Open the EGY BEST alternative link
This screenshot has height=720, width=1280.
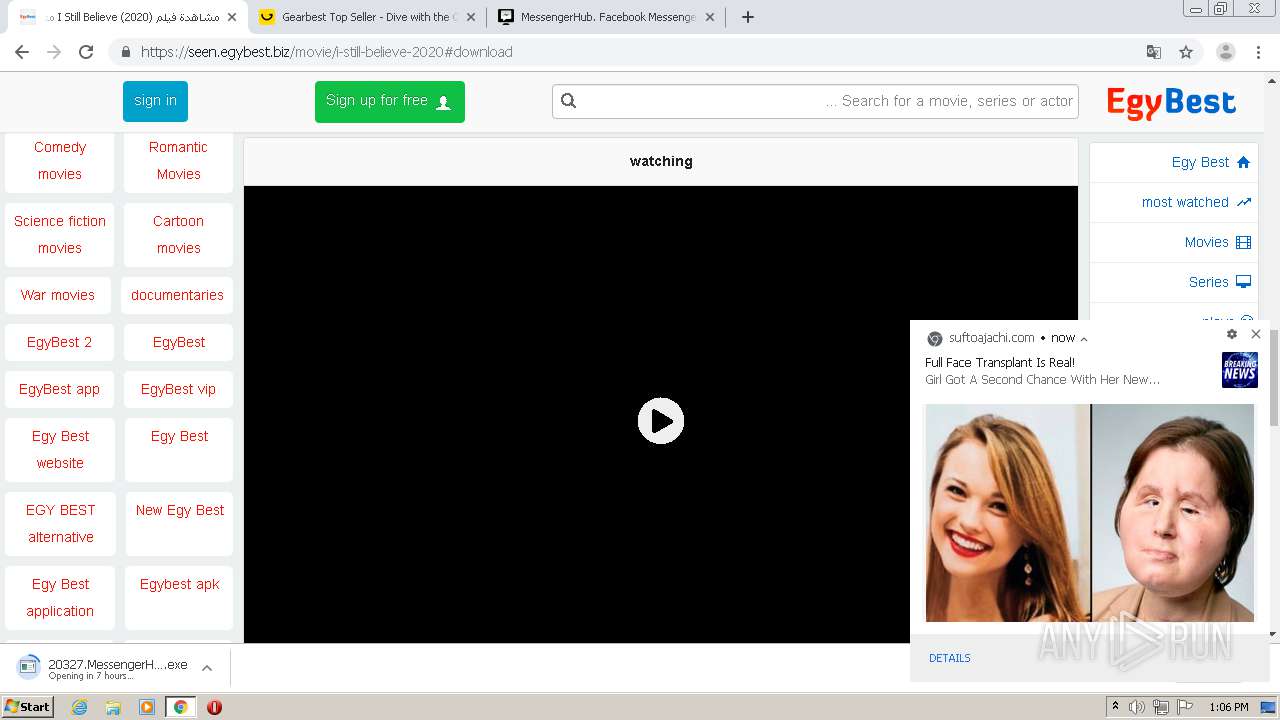[60, 523]
